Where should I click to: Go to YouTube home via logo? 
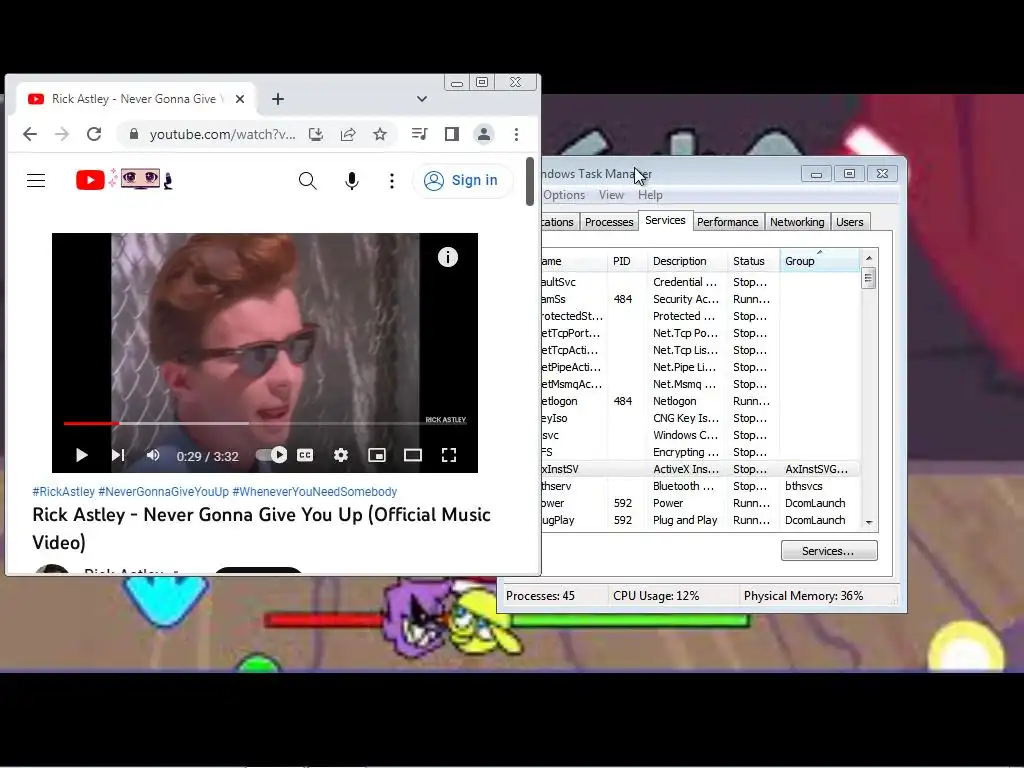point(124,180)
